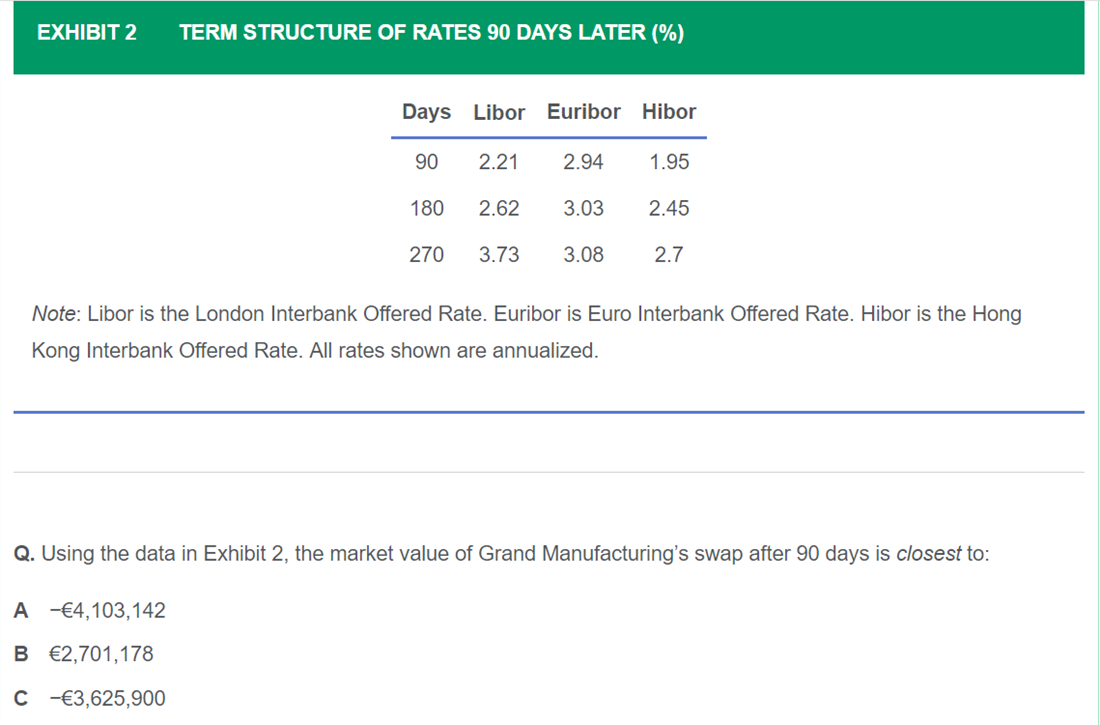Select the 90-day Hibor rate 1.95
Screen dimensions: 1100x725
point(669,162)
